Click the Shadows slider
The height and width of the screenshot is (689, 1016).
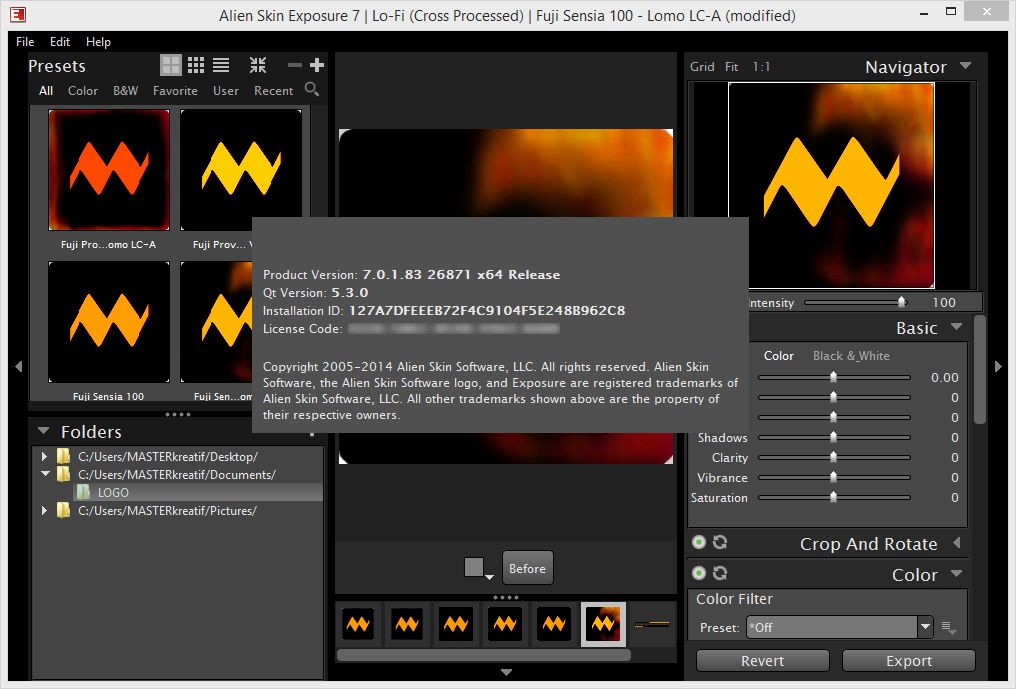click(834, 438)
